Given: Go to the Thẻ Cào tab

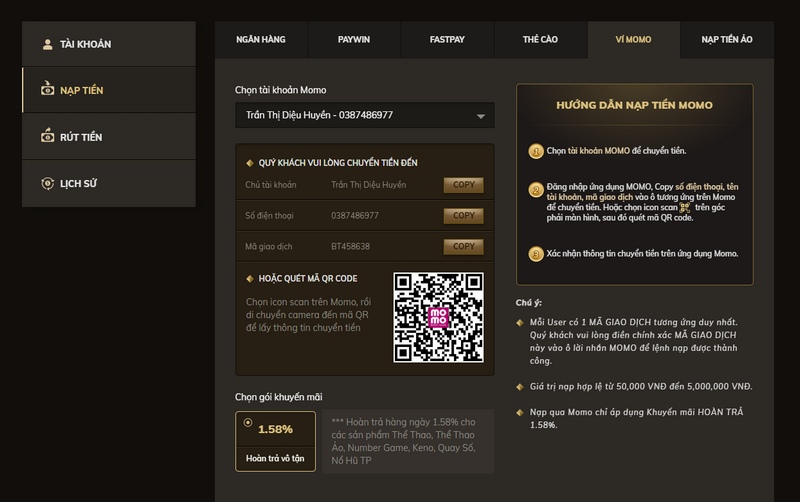Looking at the screenshot, I should pyautogui.click(x=540, y=39).
